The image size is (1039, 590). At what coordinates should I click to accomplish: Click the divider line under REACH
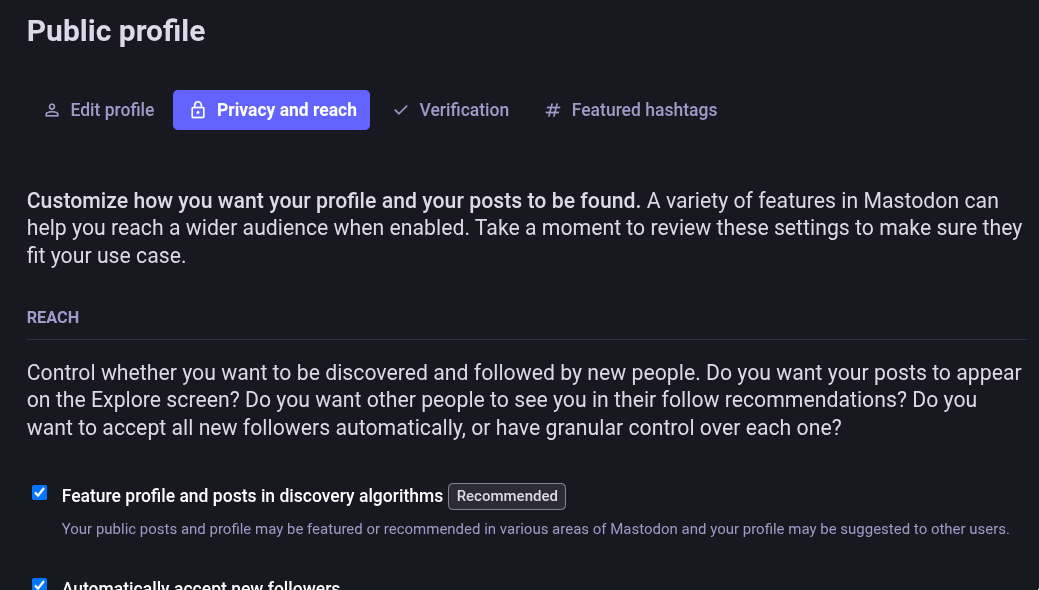coord(527,339)
